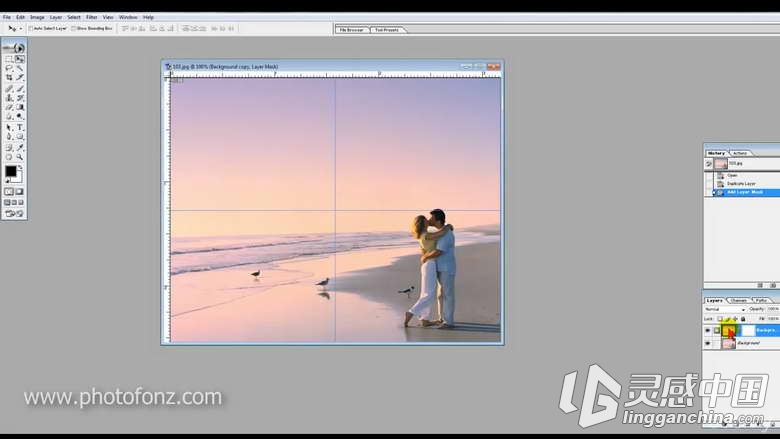Click default foreground/background colors icon
Viewport: 780px width, 439px height.
(7, 180)
